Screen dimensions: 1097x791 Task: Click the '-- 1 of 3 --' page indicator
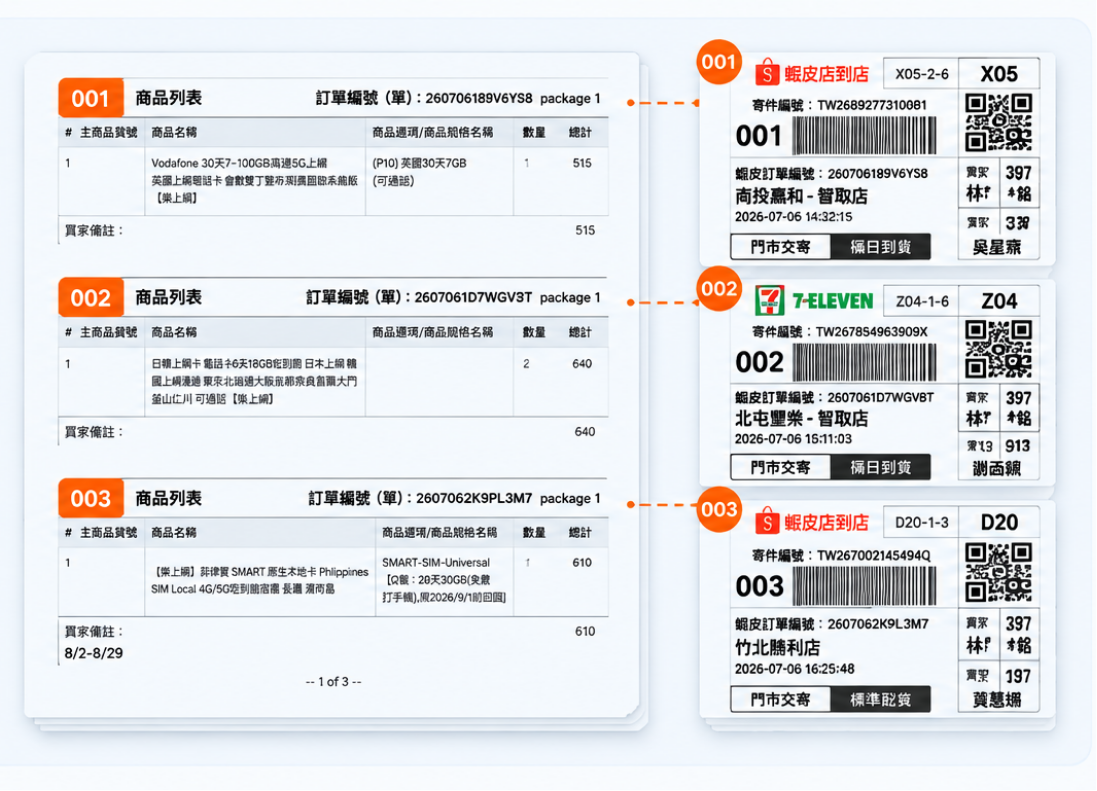pos(334,682)
